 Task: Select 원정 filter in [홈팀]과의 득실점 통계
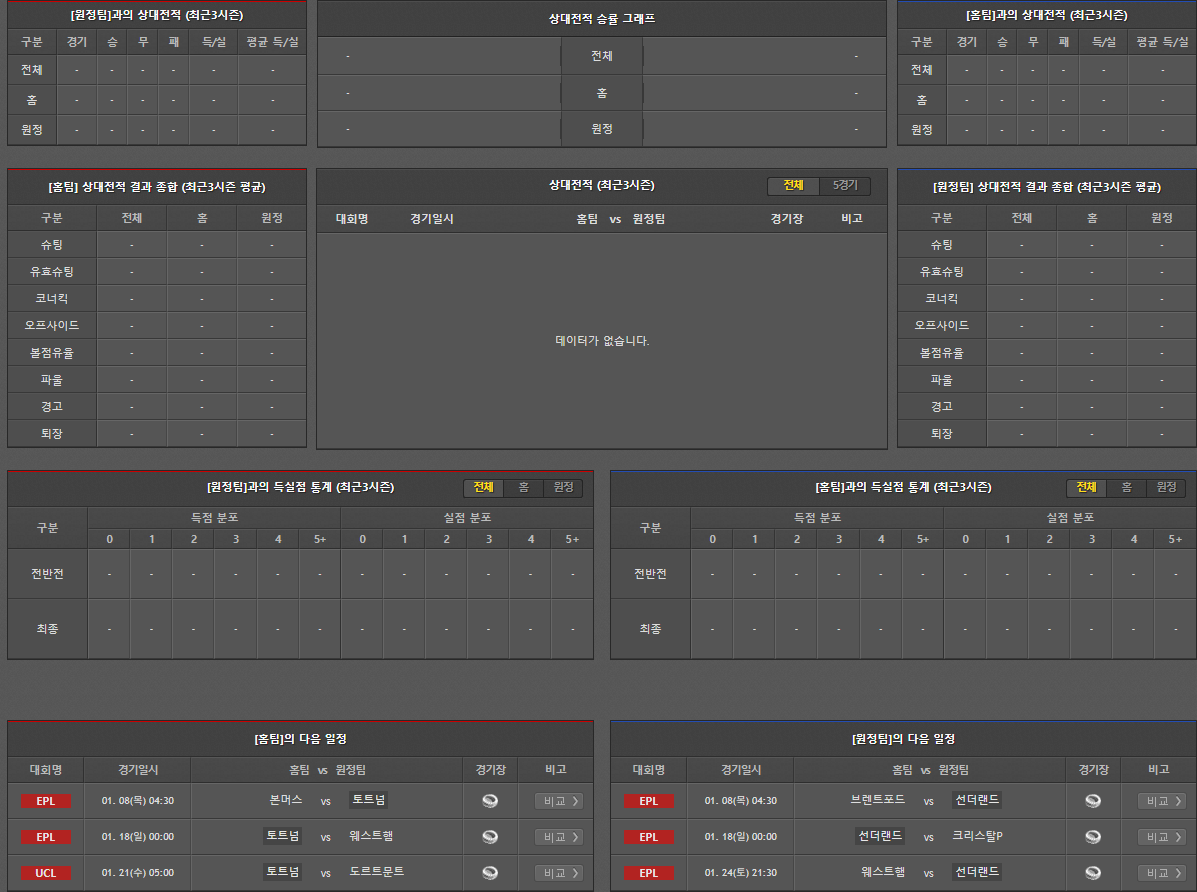click(x=1166, y=487)
